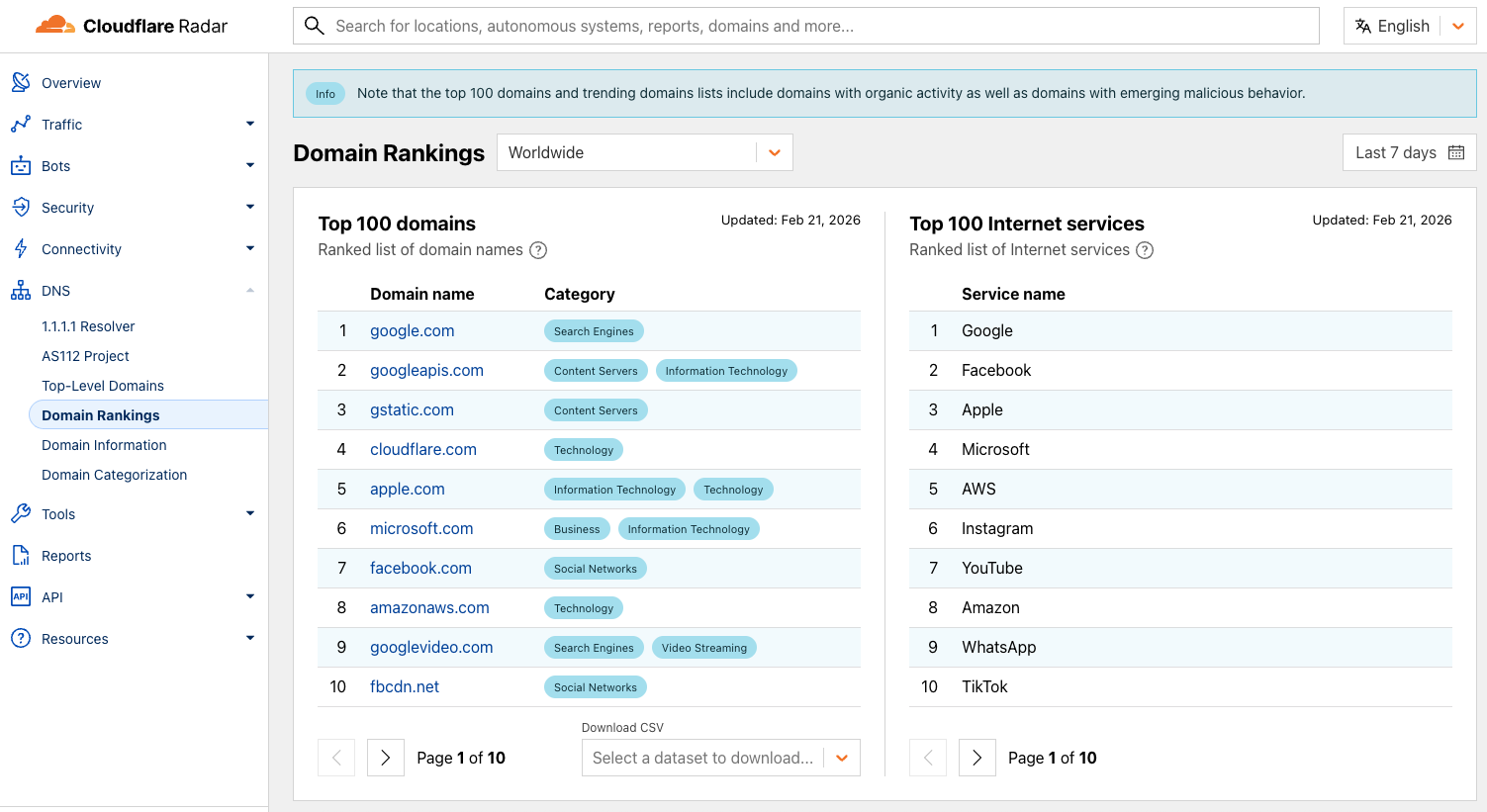Click the Security shield icon
Image resolution: width=1487 pixels, height=812 pixels.
21,208
